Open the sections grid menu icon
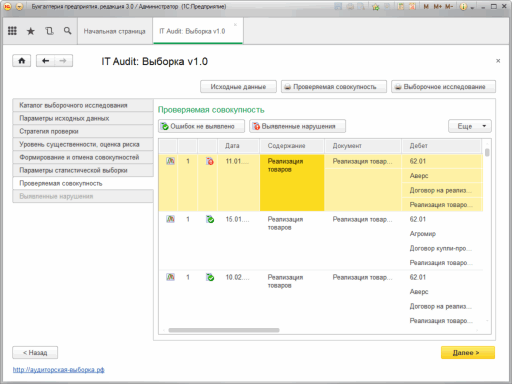512x384 pixels. [12, 31]
